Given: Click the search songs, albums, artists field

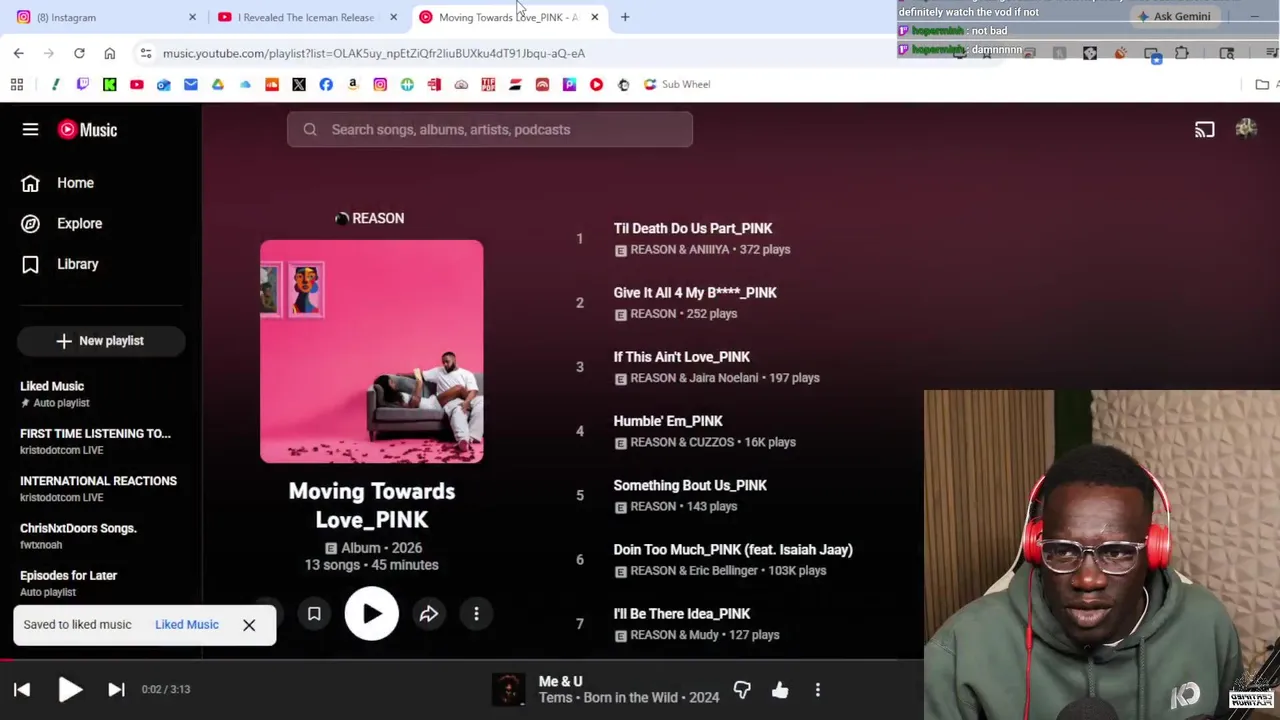Looking at the screenshot, I should point(490,129).
